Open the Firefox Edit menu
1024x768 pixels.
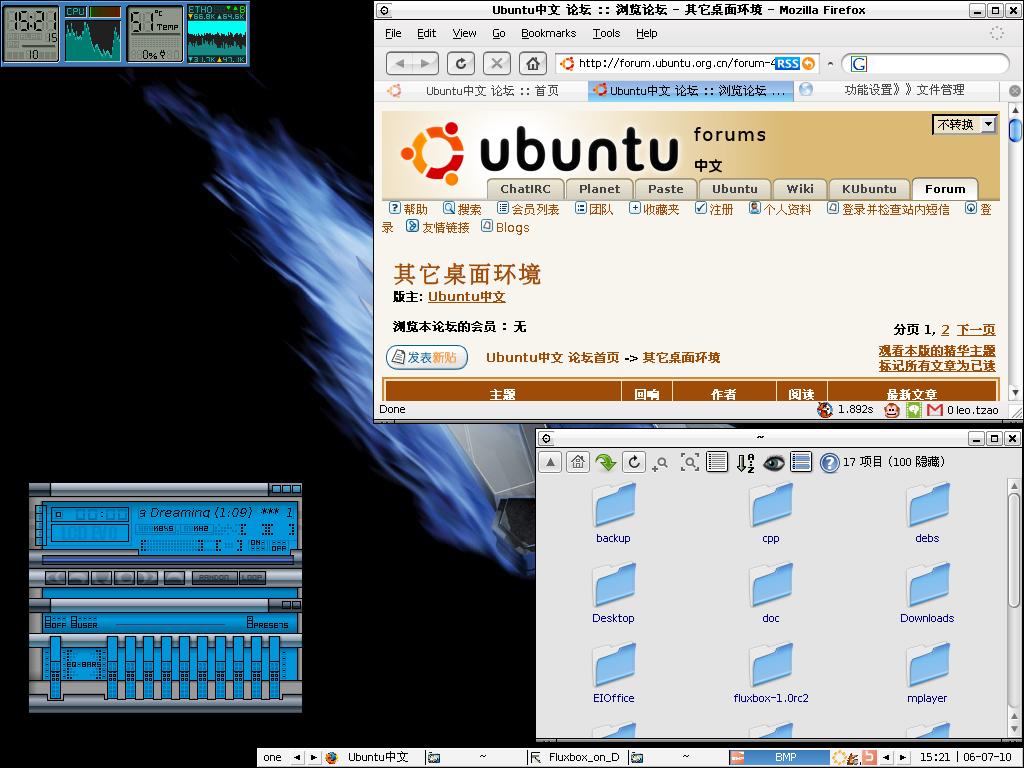click(x=426, y=33)
